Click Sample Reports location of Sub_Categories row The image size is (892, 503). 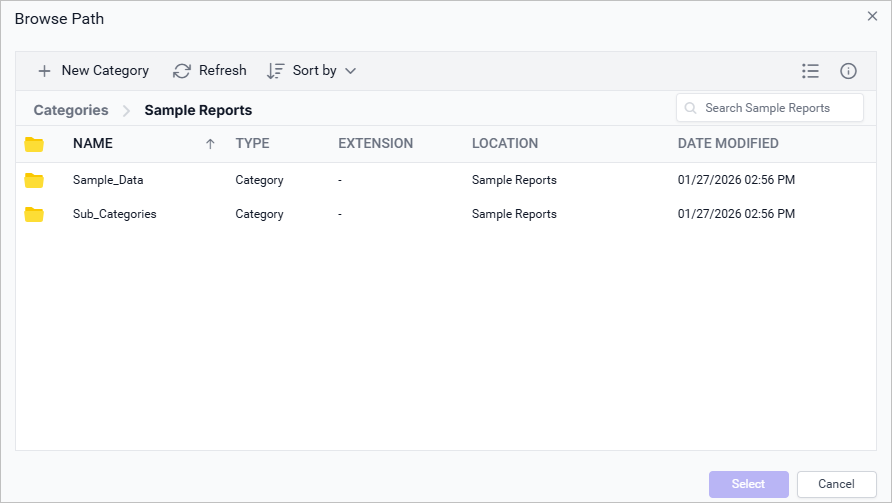click(x=514, y=214)
